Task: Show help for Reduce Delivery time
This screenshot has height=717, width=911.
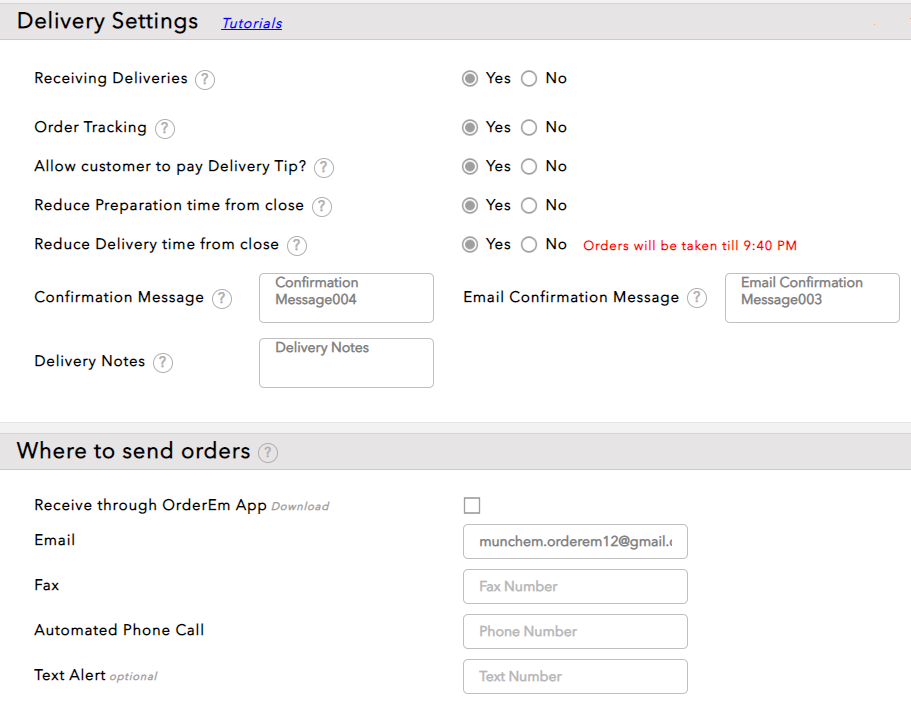Action: (x=297, y=245)
